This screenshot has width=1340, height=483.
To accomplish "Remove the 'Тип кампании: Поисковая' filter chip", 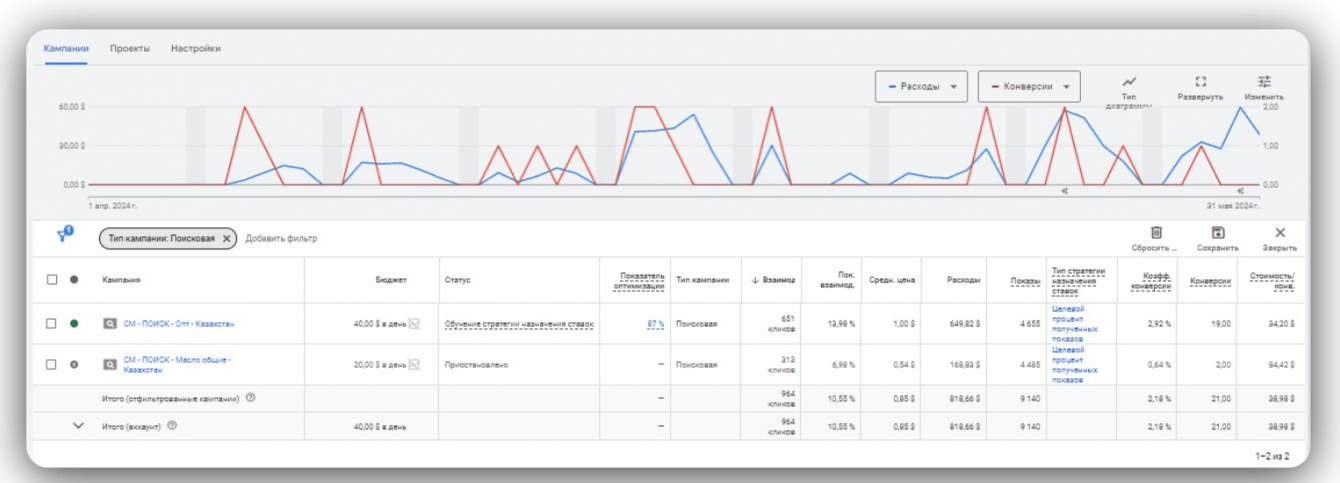I will point(226,239).
